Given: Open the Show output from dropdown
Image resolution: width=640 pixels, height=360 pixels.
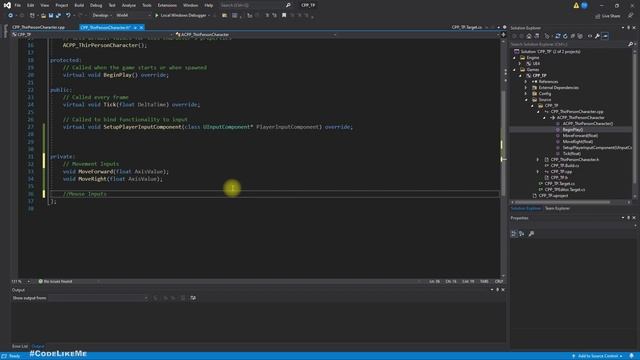Looking at the screenshot, I should click(98, 298).
